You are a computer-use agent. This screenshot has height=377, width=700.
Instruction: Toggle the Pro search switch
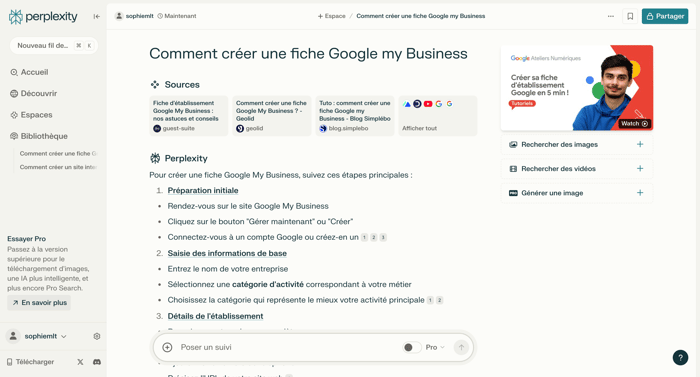[412, 347]
